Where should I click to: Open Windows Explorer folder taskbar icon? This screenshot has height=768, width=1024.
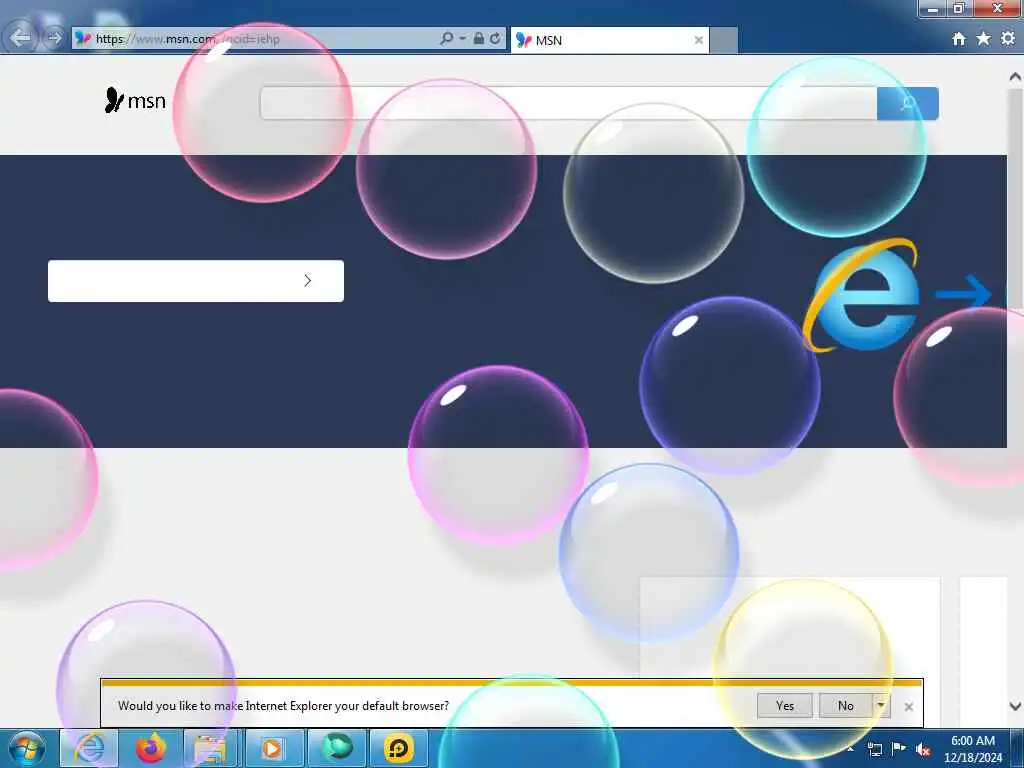coord(210,748)
